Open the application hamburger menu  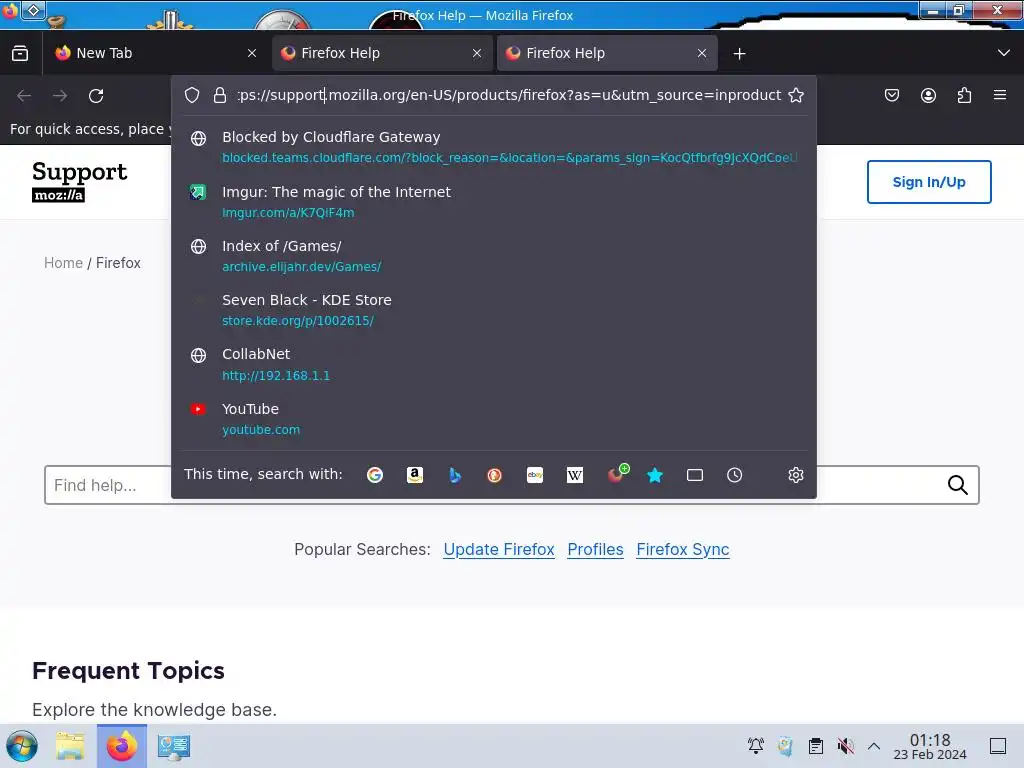pyautogui.click(x=1000, y=95)
